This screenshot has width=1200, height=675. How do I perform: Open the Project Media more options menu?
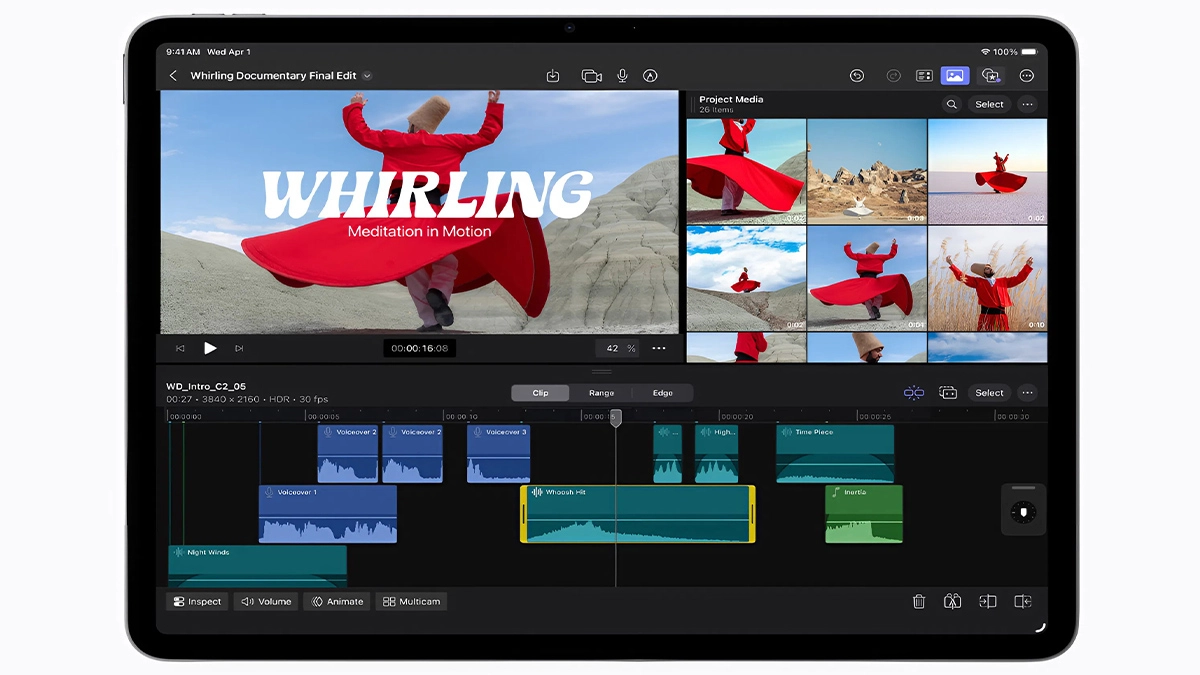pyautogui.click(x=1027, y=104)
